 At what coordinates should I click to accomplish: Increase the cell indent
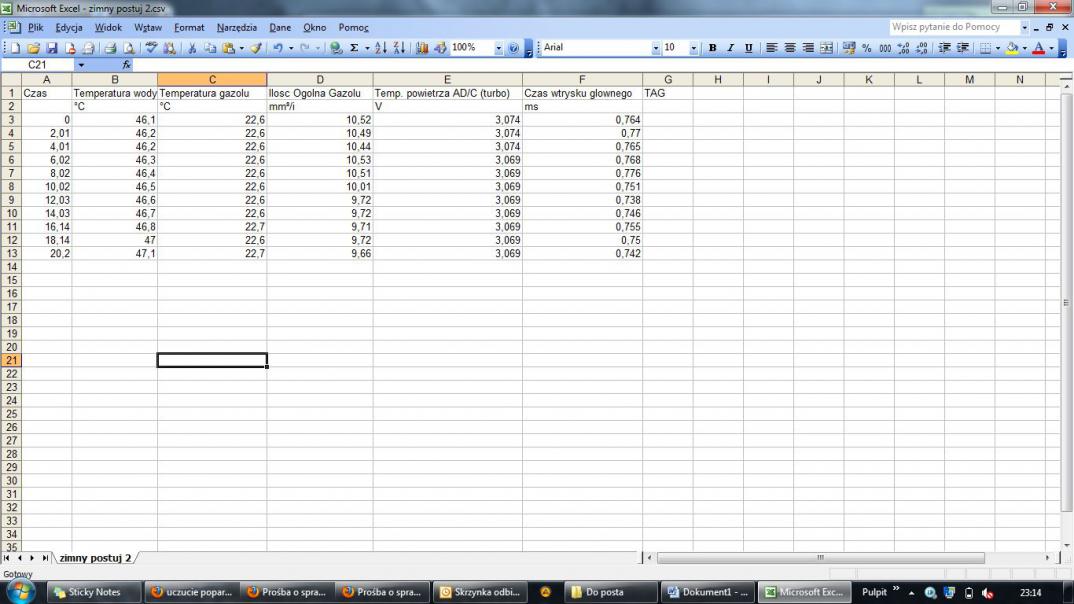point(963,48)
